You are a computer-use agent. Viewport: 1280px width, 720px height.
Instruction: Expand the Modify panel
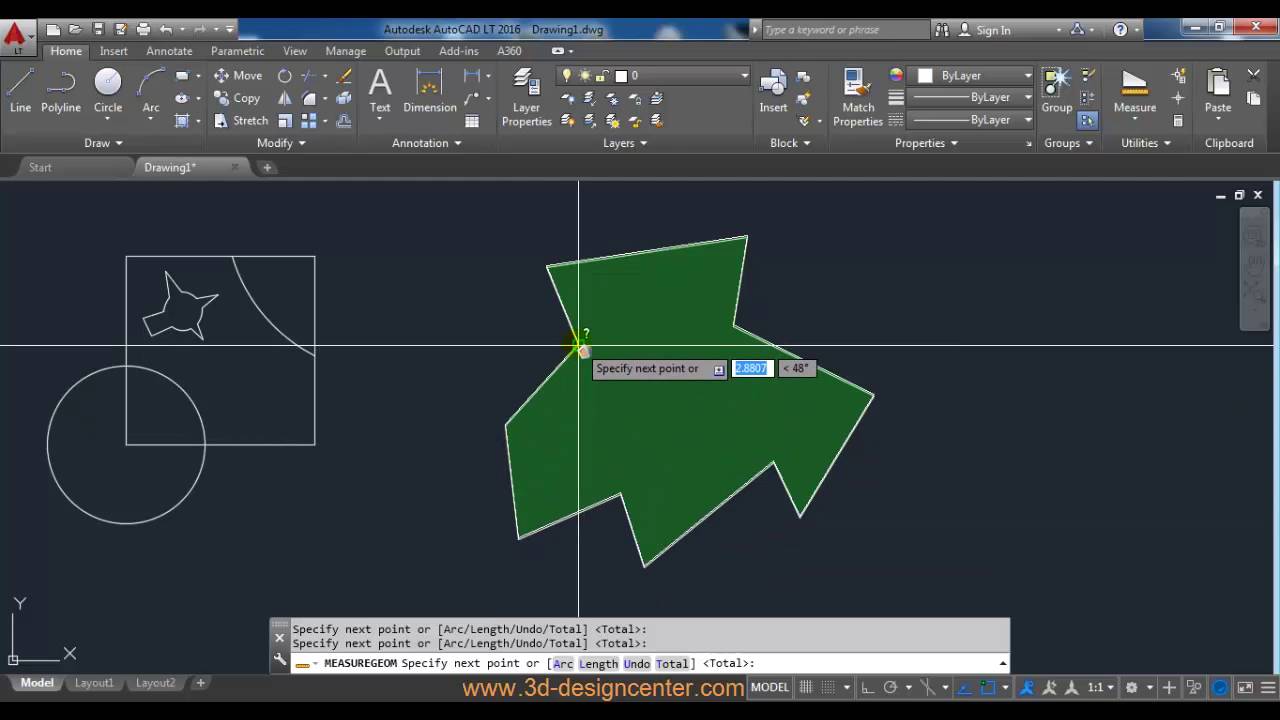pos(281,143)
